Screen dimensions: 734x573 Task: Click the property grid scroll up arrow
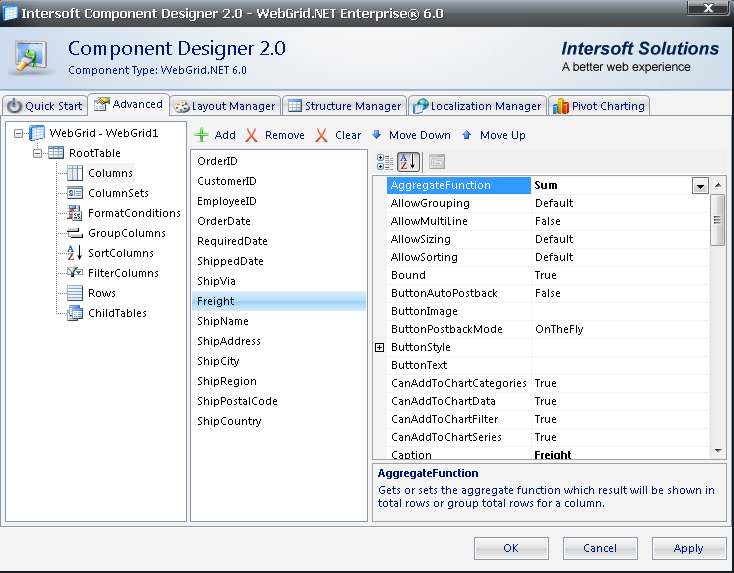718,185
